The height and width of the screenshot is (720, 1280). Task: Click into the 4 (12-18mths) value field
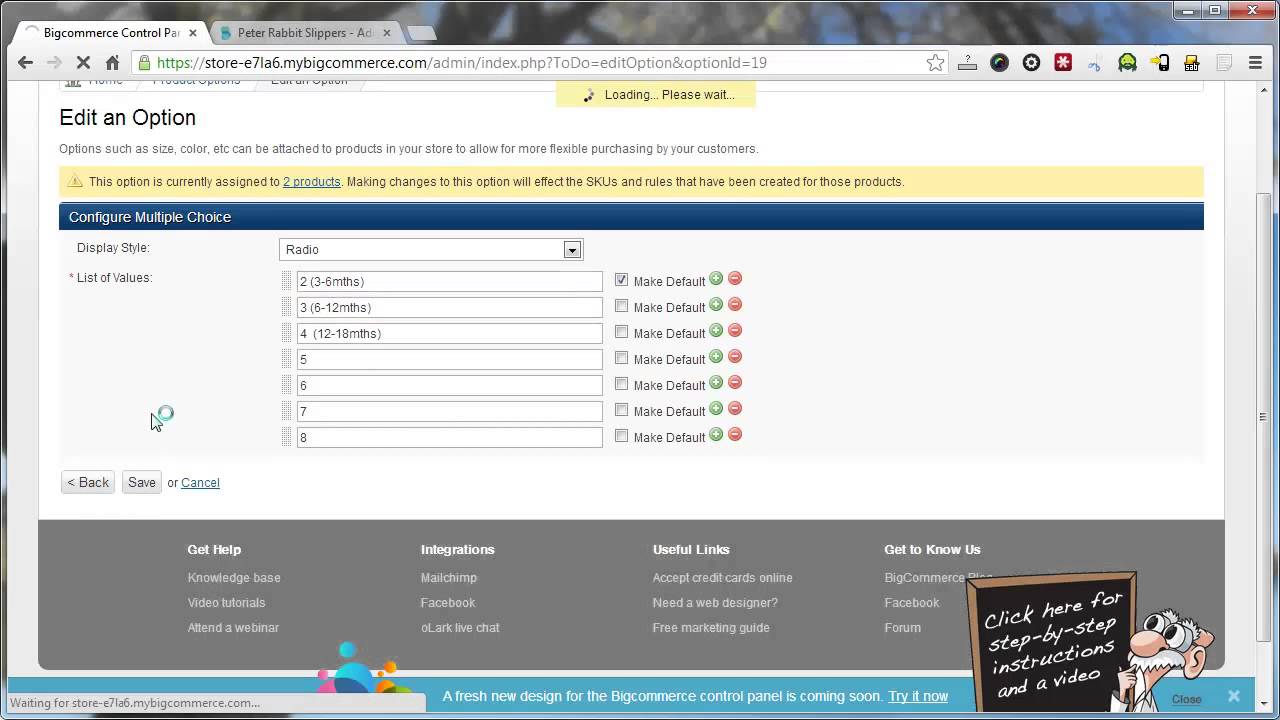click(450, 333)
